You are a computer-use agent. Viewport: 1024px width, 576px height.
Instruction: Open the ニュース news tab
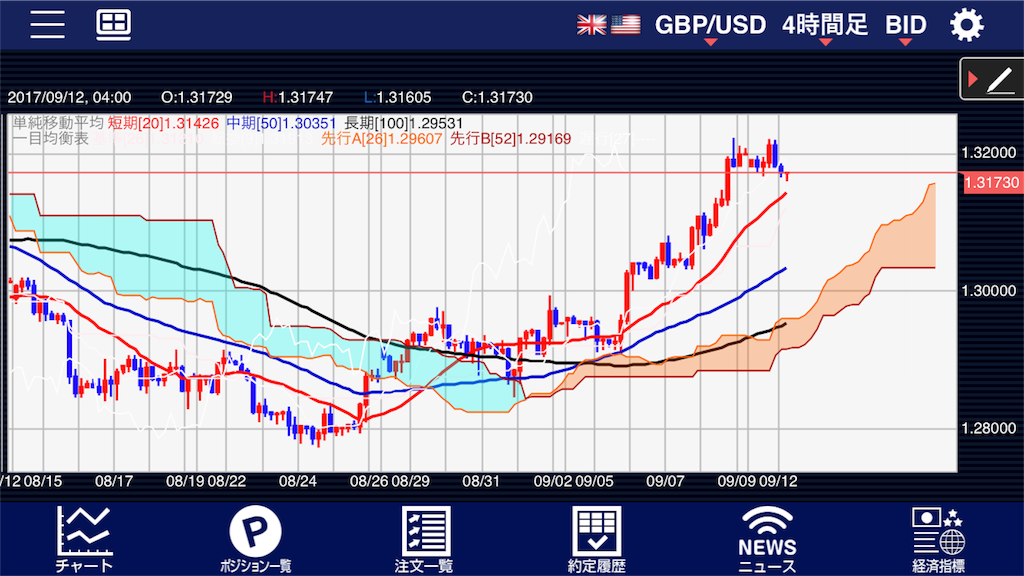pyautogui.click(x=767, y=539)
